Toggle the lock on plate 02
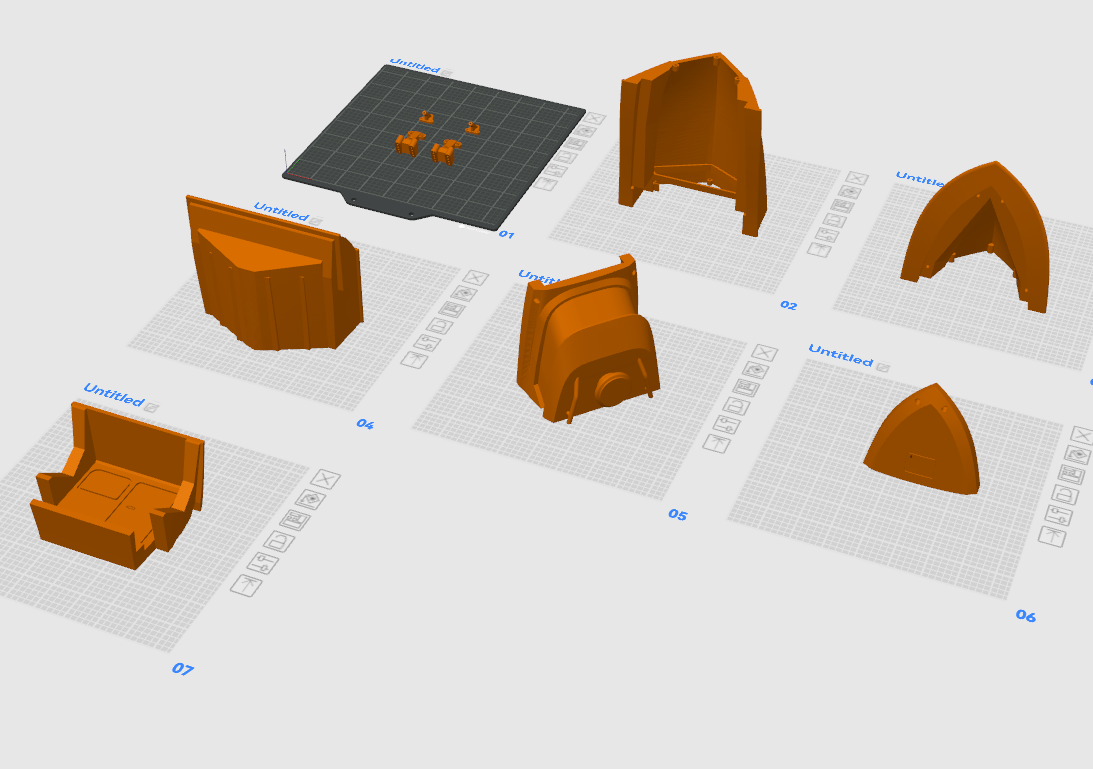1093x769 pixels. 834,220
